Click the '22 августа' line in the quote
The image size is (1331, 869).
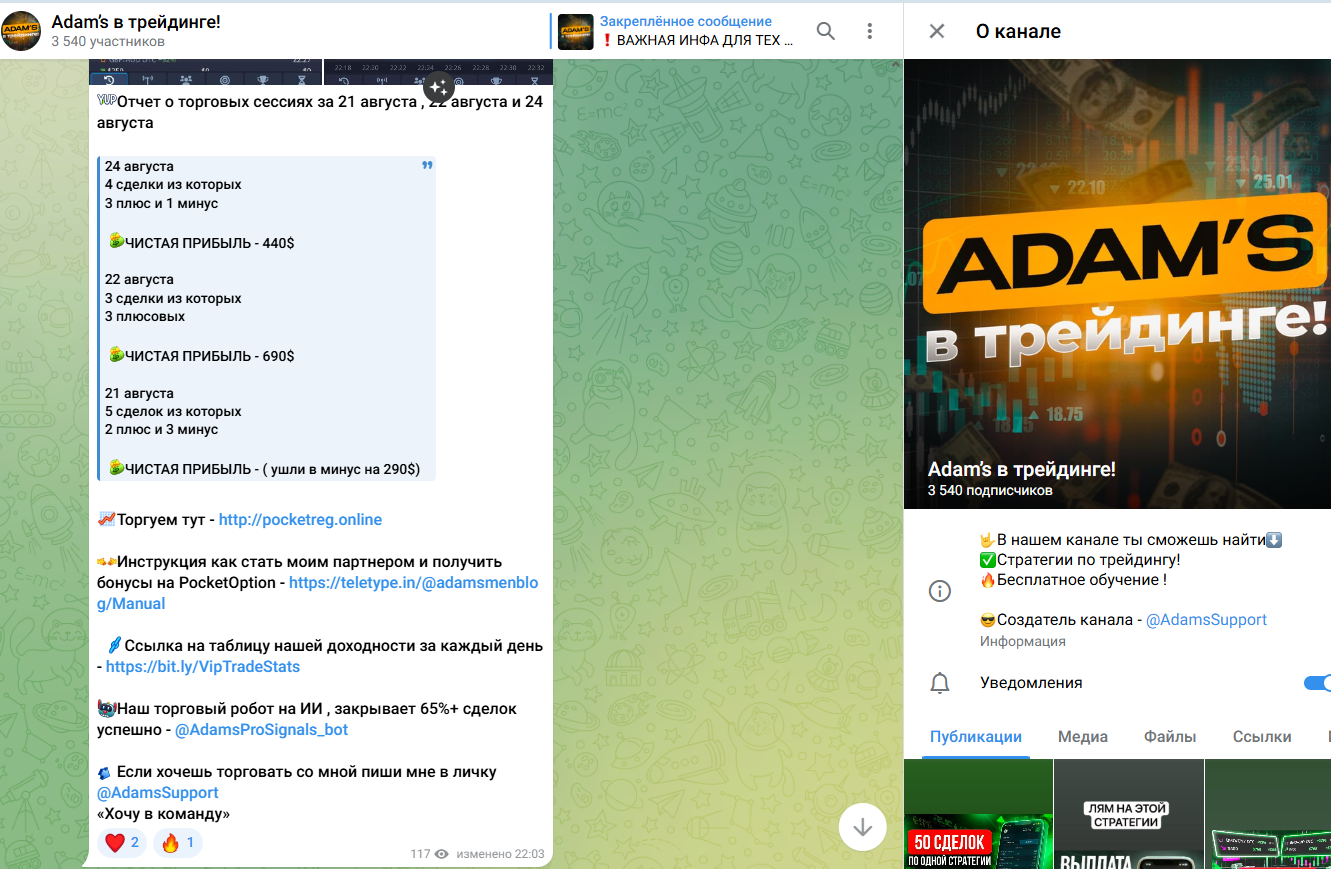tap(139, 279)
